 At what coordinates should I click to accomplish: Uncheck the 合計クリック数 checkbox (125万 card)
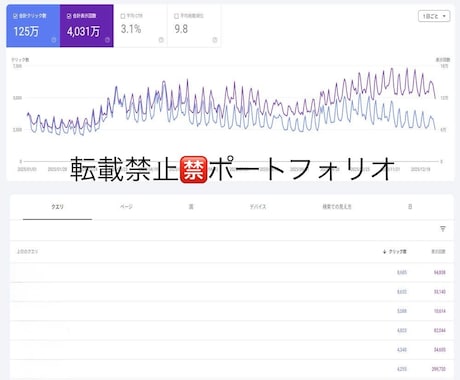[15, 16]
